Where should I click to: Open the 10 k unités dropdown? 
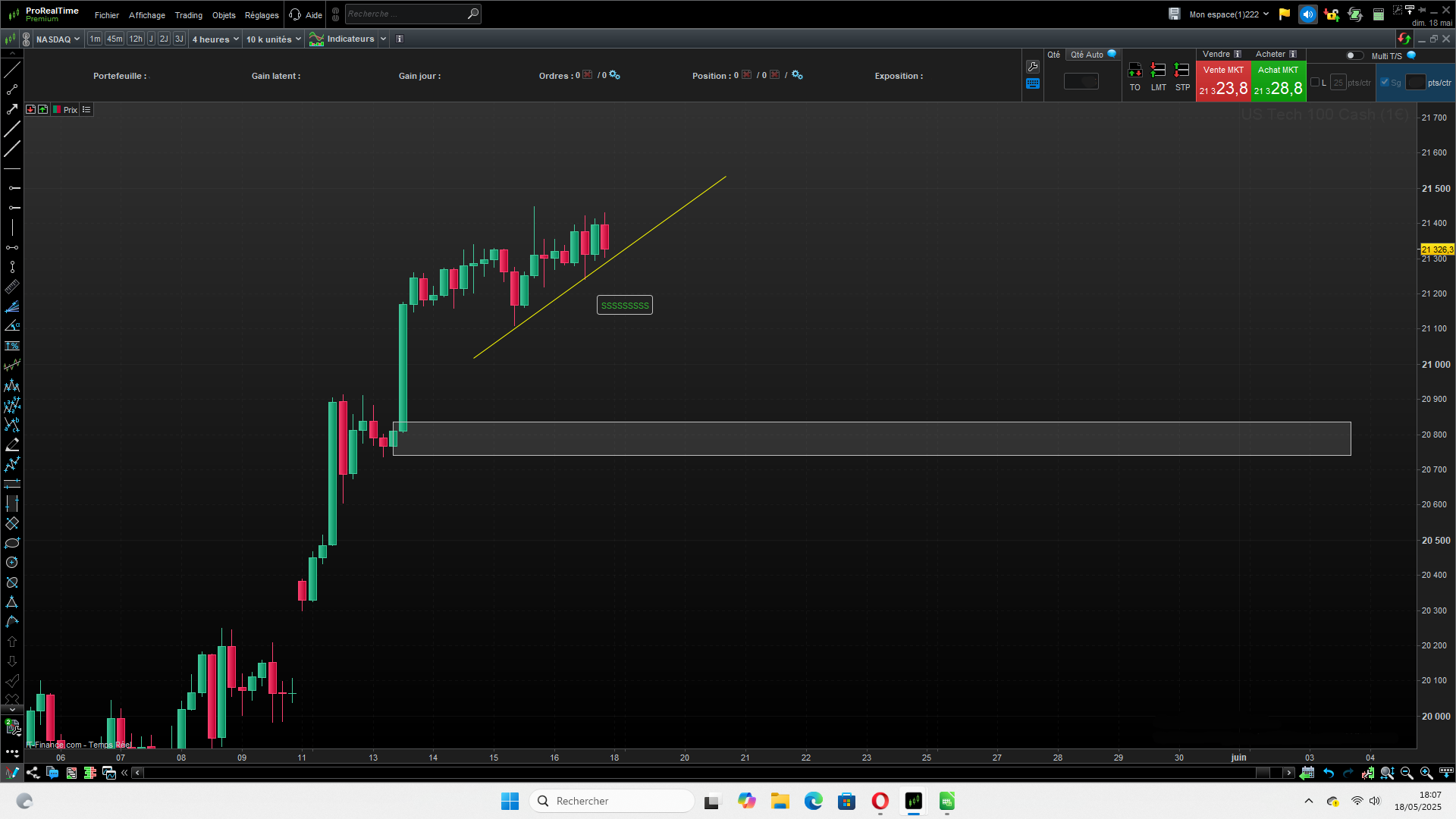click(273, 39)
